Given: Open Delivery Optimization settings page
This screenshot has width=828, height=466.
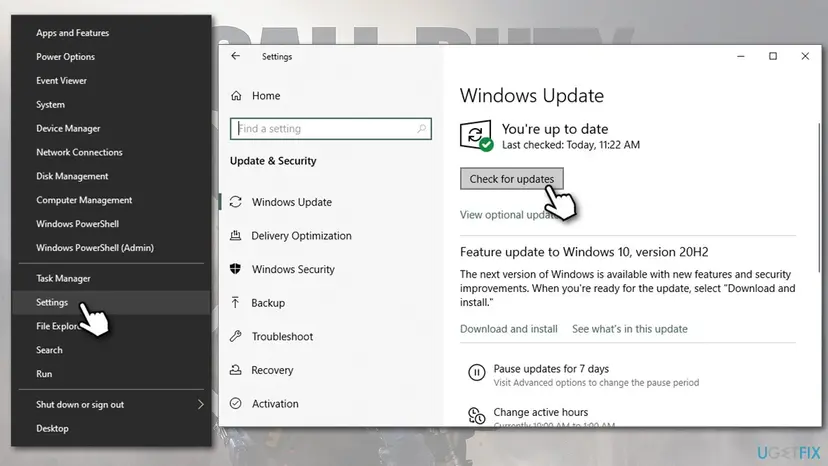Looking at the screenshot, I should [302, 236].
